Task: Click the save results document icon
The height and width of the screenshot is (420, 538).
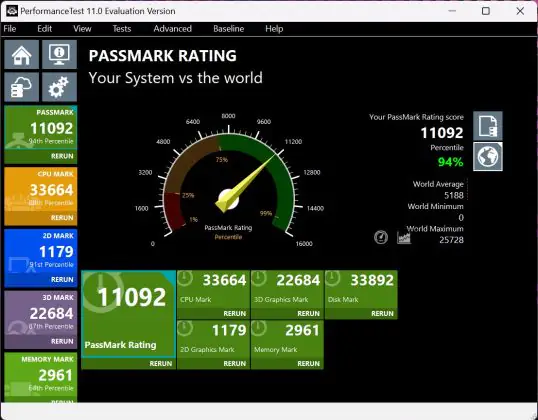Action: click(x=488, y=126)
